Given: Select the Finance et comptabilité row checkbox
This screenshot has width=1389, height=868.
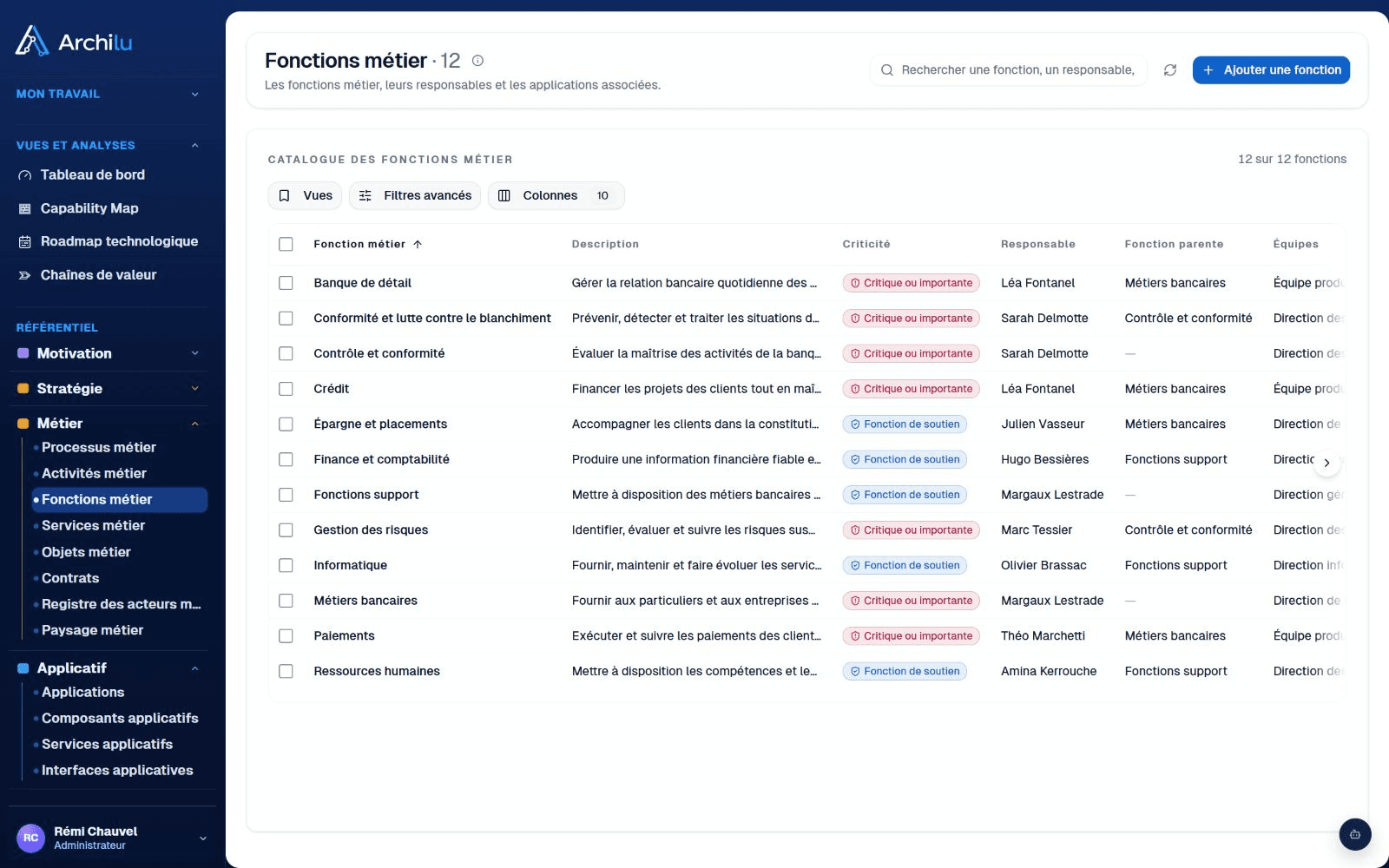Looking at the screenshot, I should pyautogui.click(x=286, y=460).
